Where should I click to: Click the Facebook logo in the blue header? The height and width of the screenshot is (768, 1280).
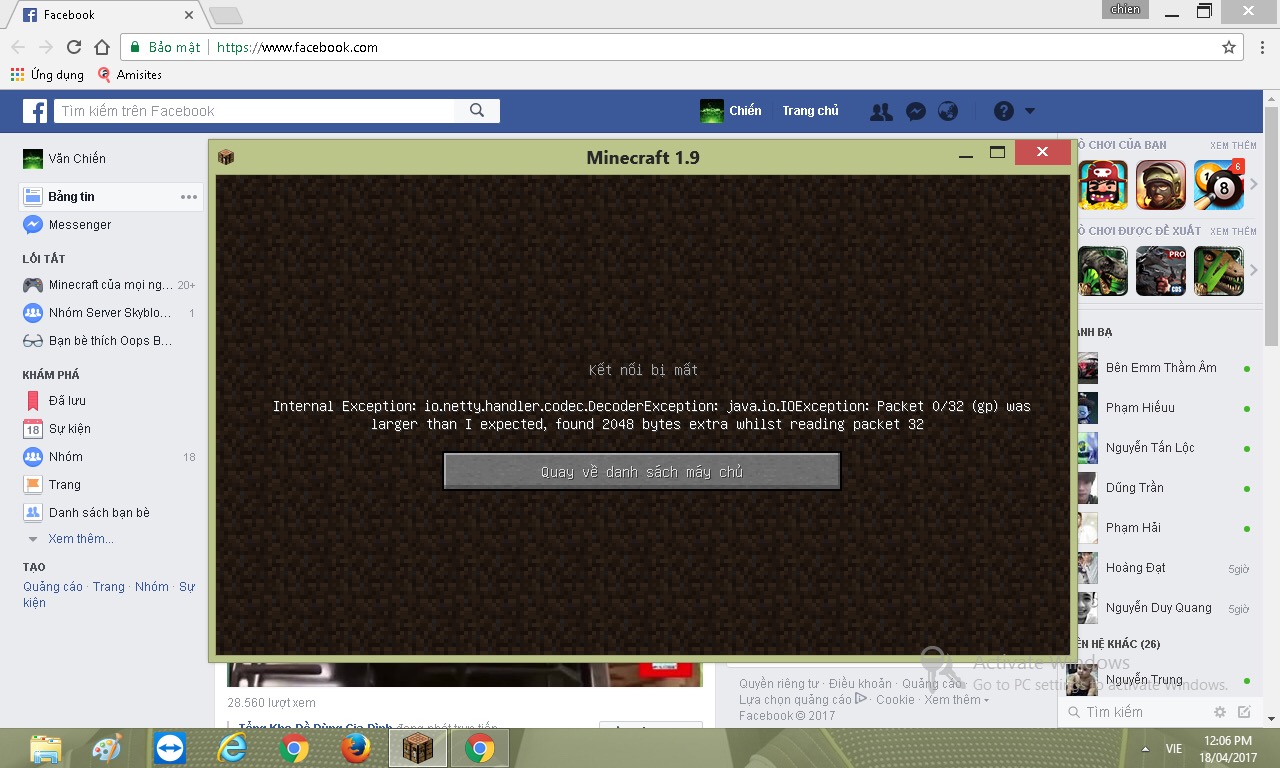[x=35, y=111]
